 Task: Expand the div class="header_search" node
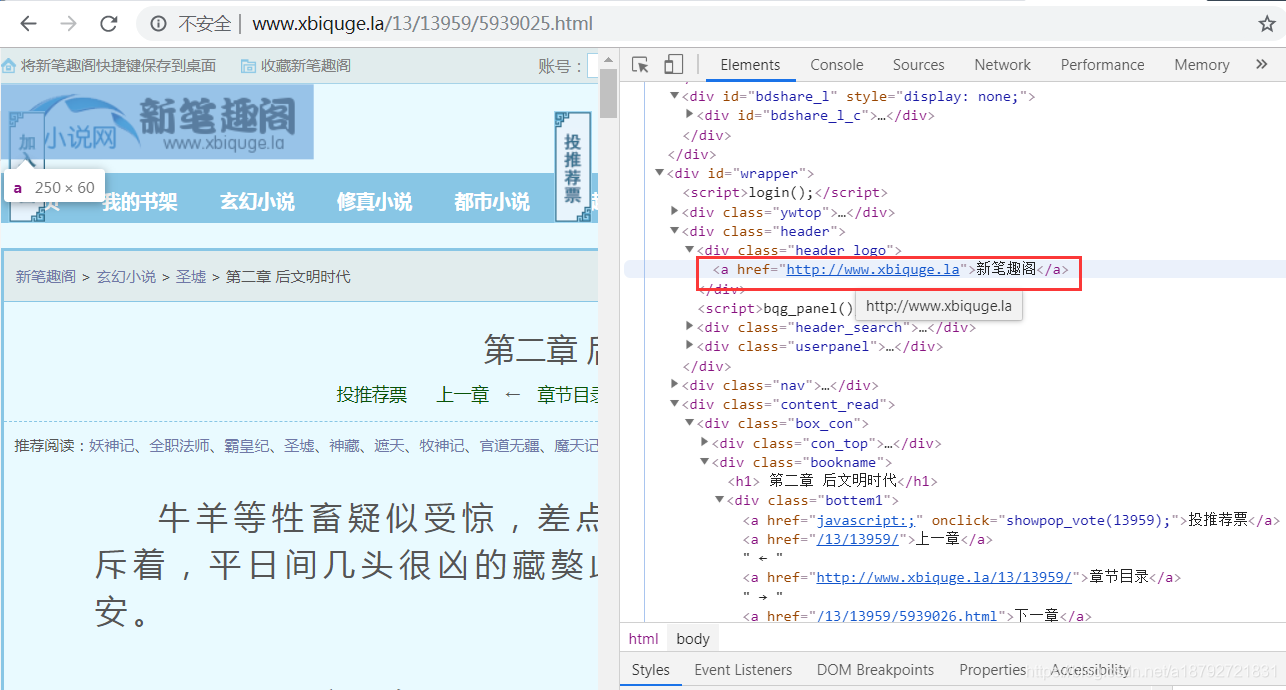pyautogui.click(x=690, y=327)
